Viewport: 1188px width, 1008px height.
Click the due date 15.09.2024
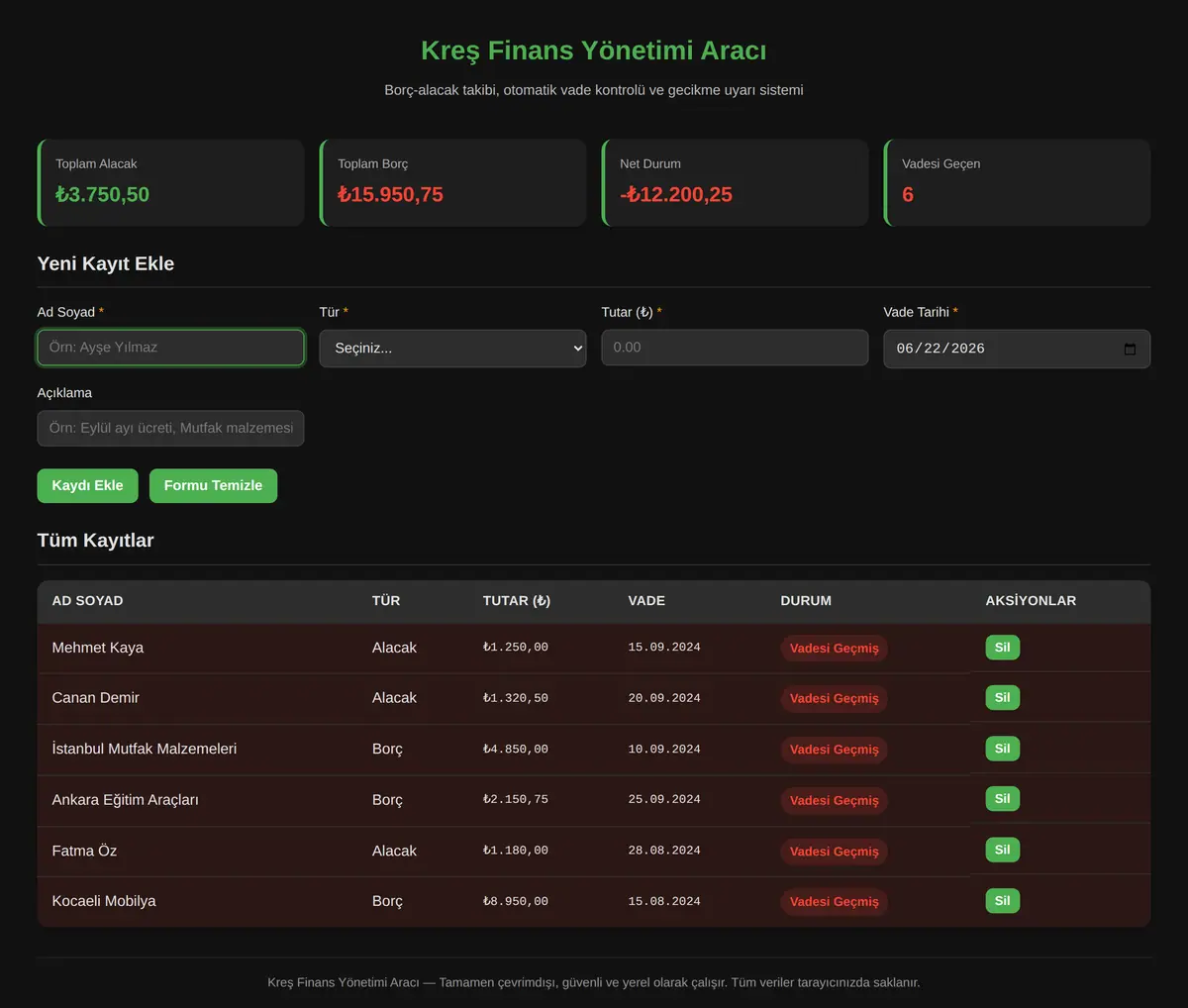(x=664, y=648)
